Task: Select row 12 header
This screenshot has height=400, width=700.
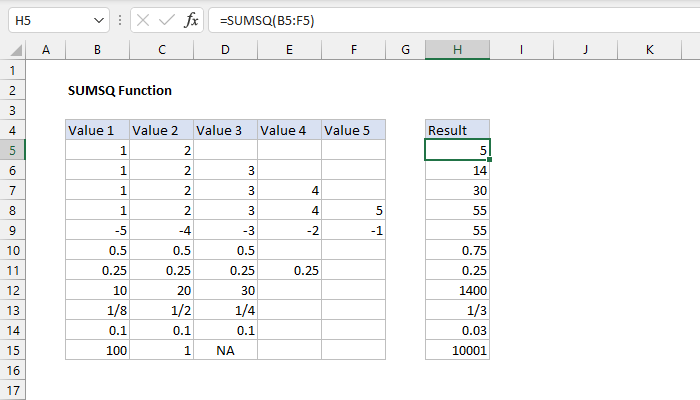Action: (12, 290)
